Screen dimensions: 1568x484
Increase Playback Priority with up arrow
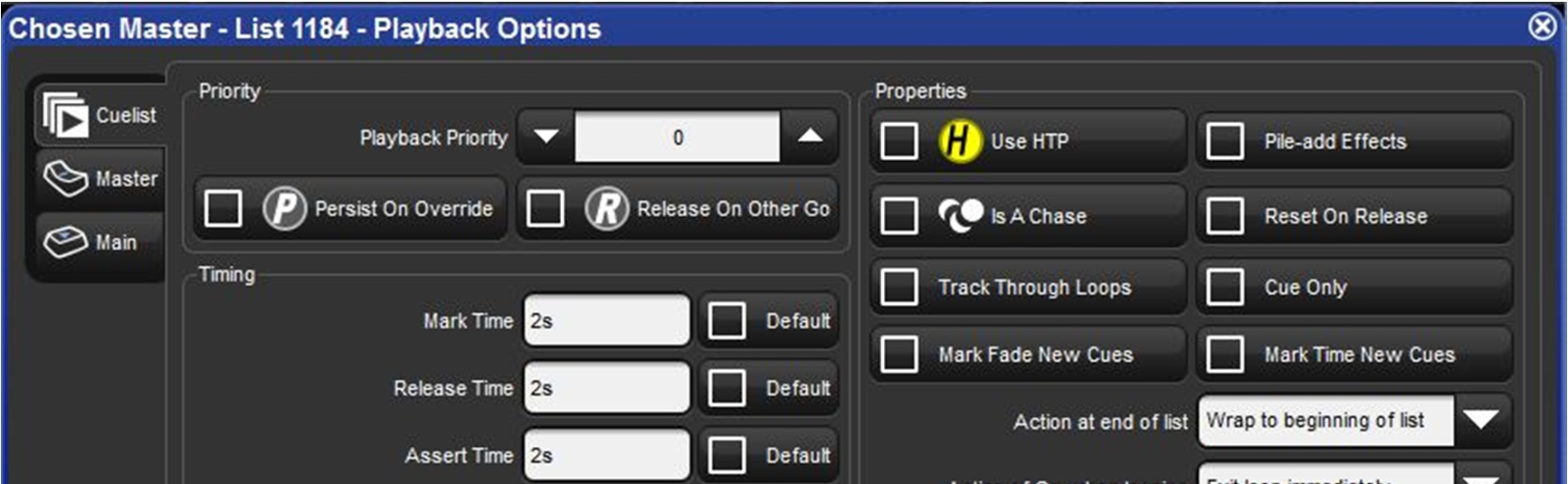[x=810, y=137]
